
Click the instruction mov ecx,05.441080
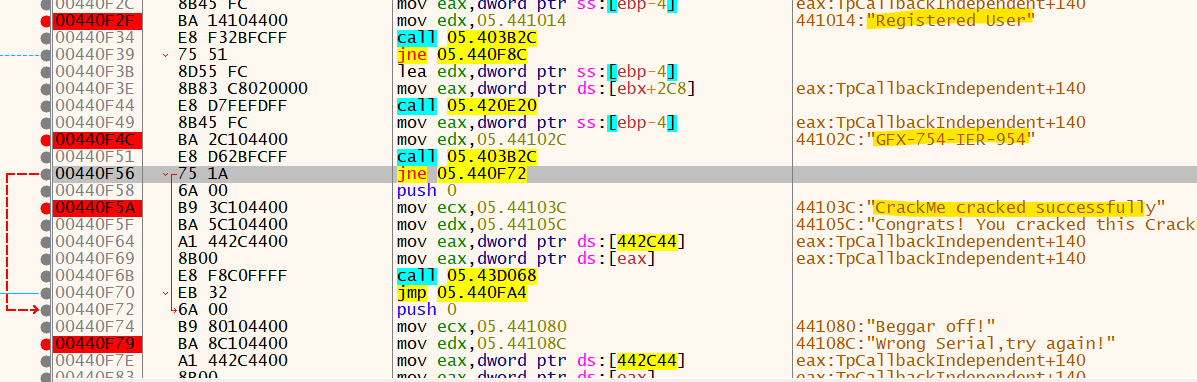pos(482,326)
